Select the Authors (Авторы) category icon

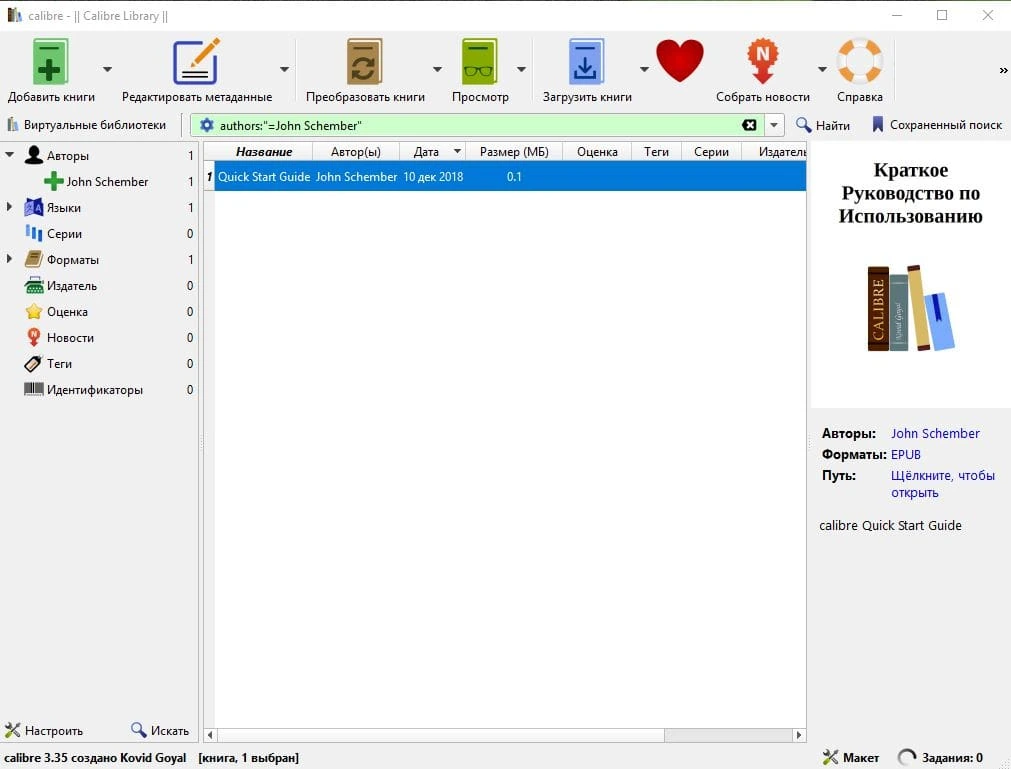click(x=34, y=155)
